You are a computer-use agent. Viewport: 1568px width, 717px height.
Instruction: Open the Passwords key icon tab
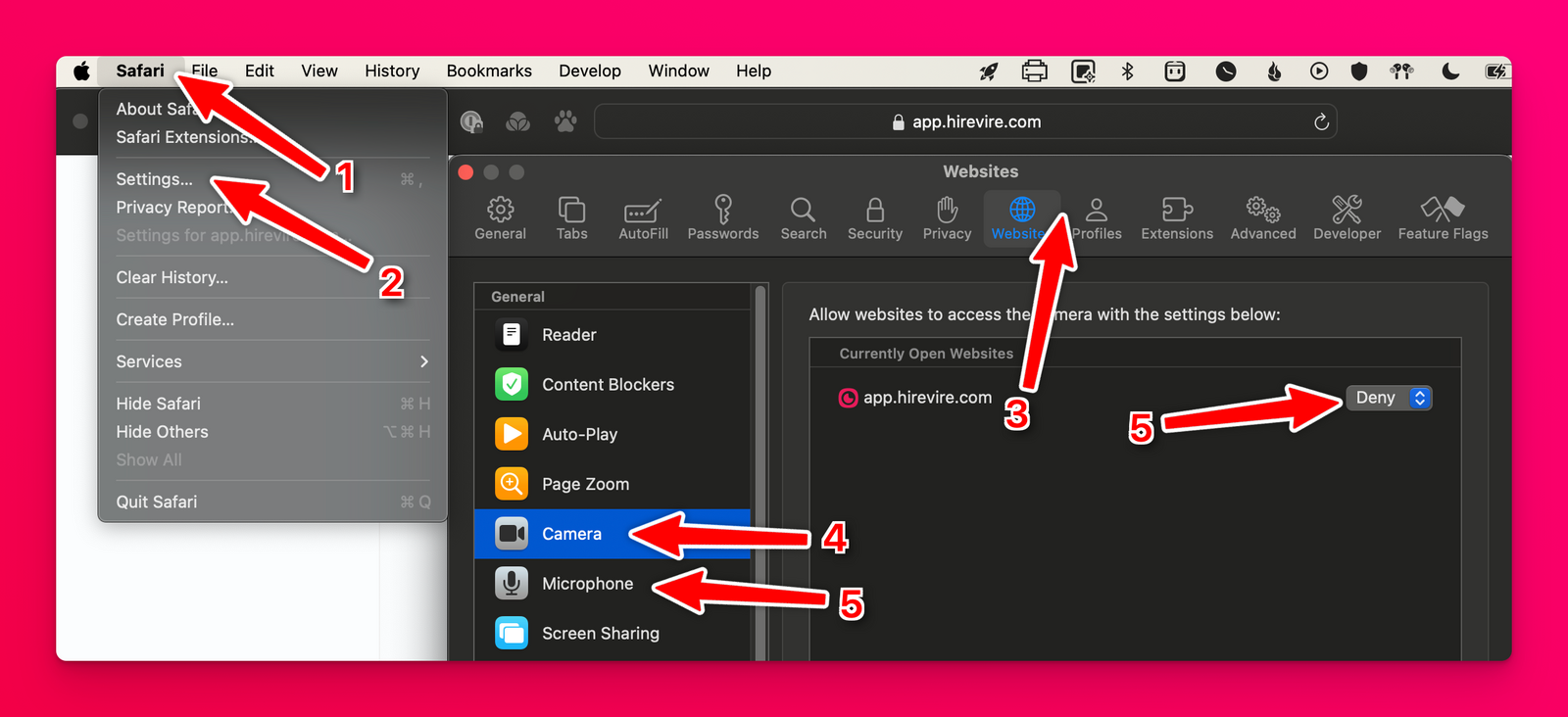[722, 217]
